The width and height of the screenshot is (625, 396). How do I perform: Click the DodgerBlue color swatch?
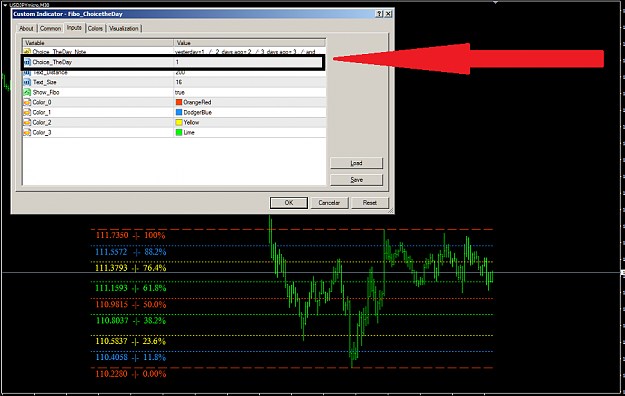179,112
